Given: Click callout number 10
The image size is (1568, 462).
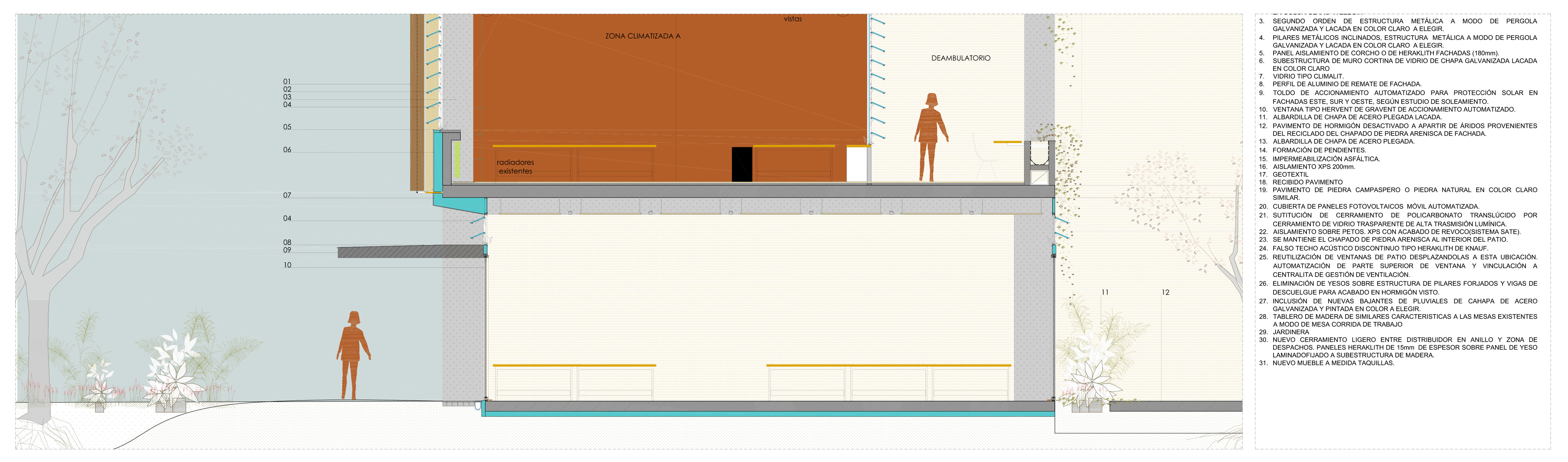Looking at the screenshot, I should click(287, 265).
